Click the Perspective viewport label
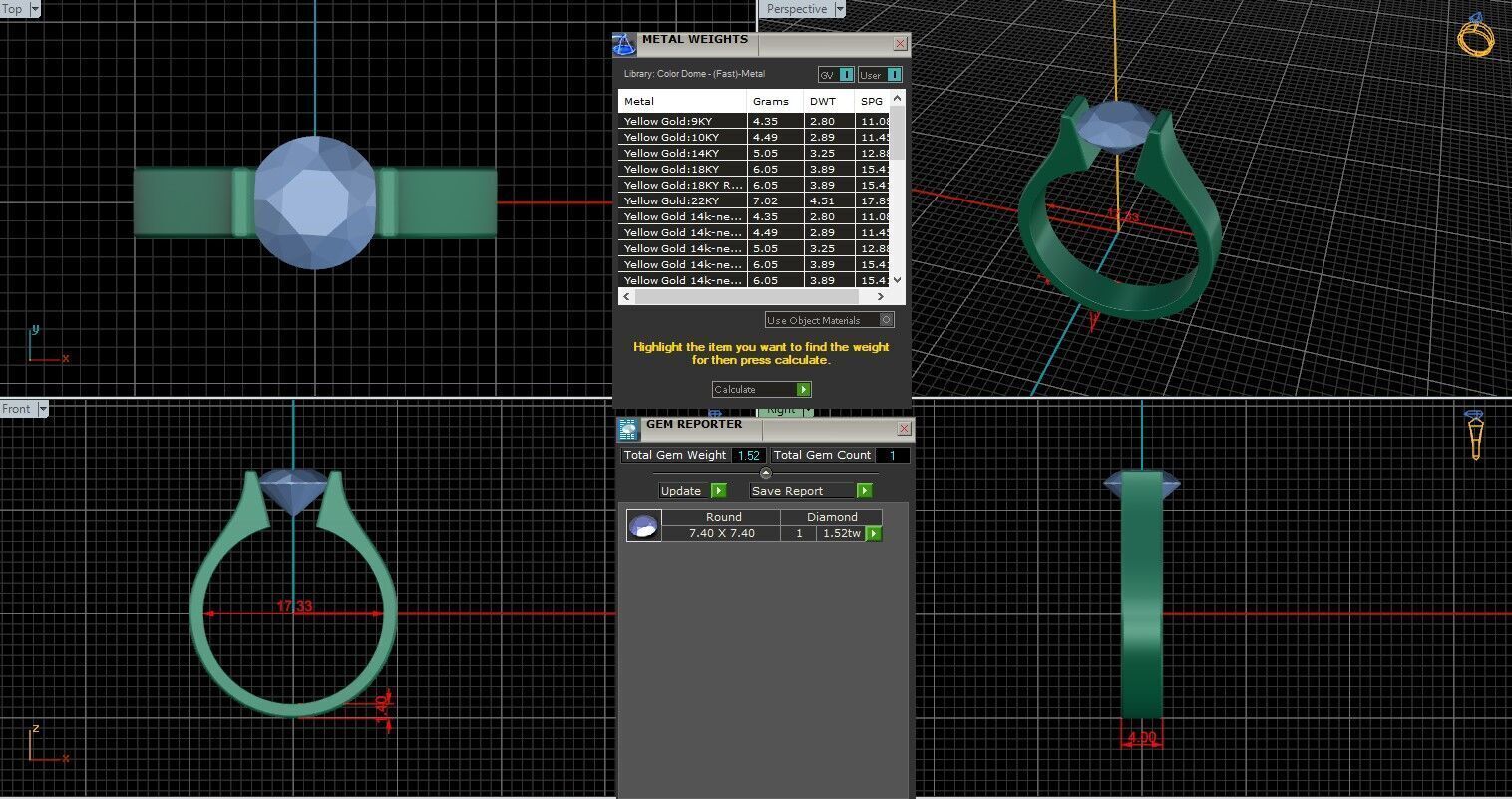The height and width of the screenshot is (799, 1512). 797,9
